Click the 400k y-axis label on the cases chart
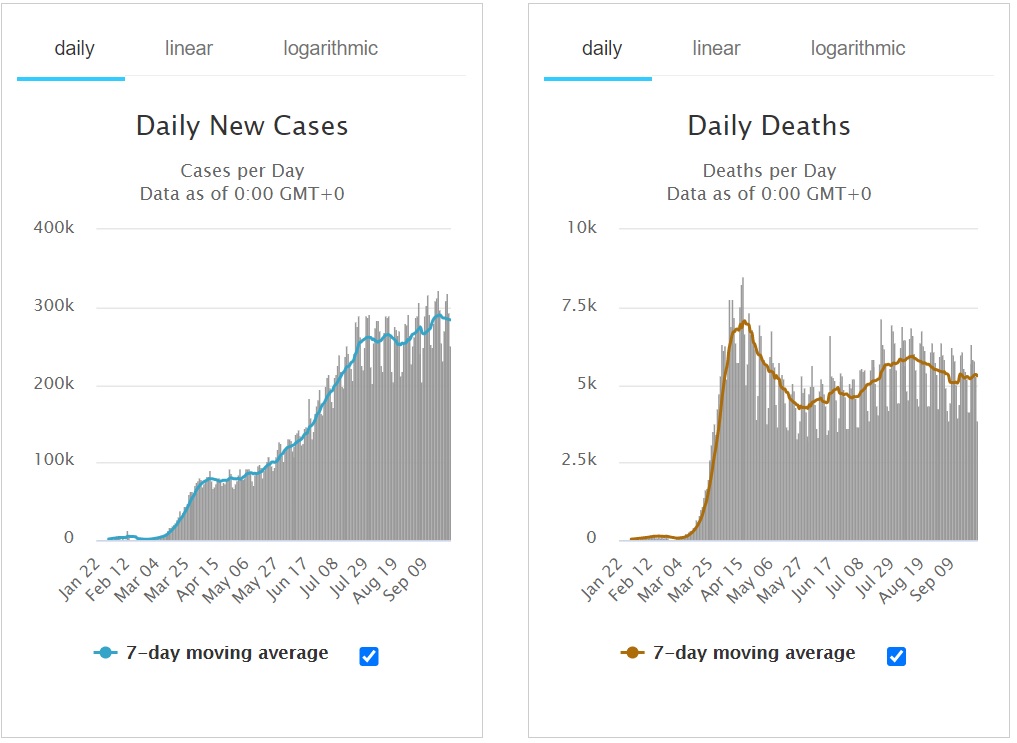Screen dimensions: 1017x743 tap(56, 228)
